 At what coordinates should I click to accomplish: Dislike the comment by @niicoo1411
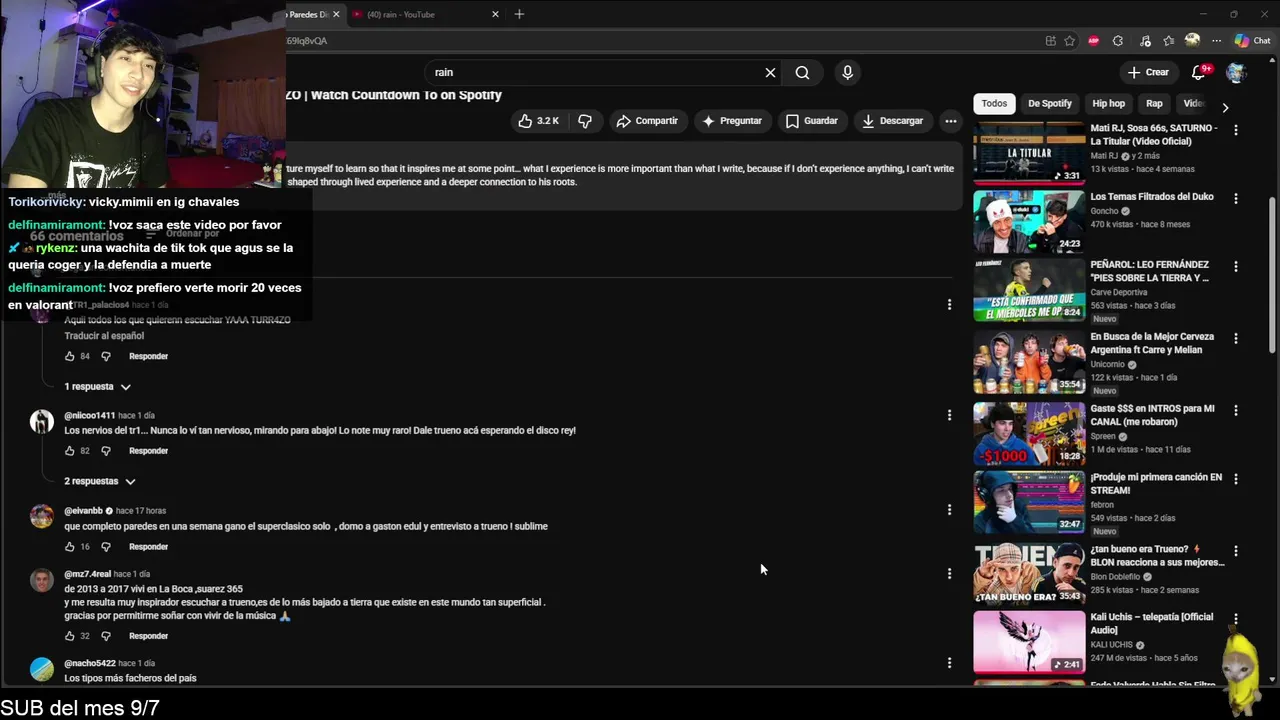click(106, 451)
